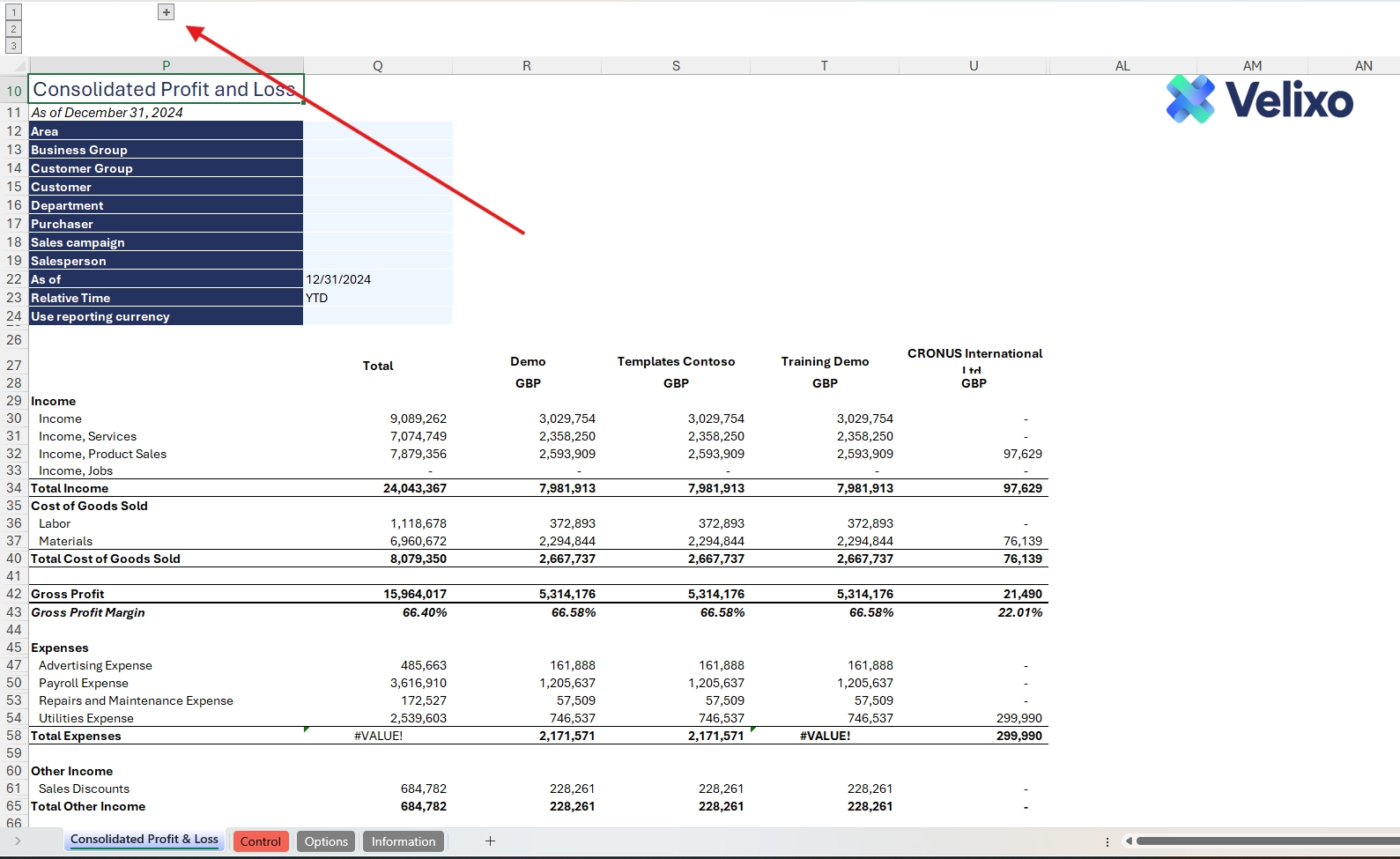Click the sheet tab scroll right arrow

[18, 841]
